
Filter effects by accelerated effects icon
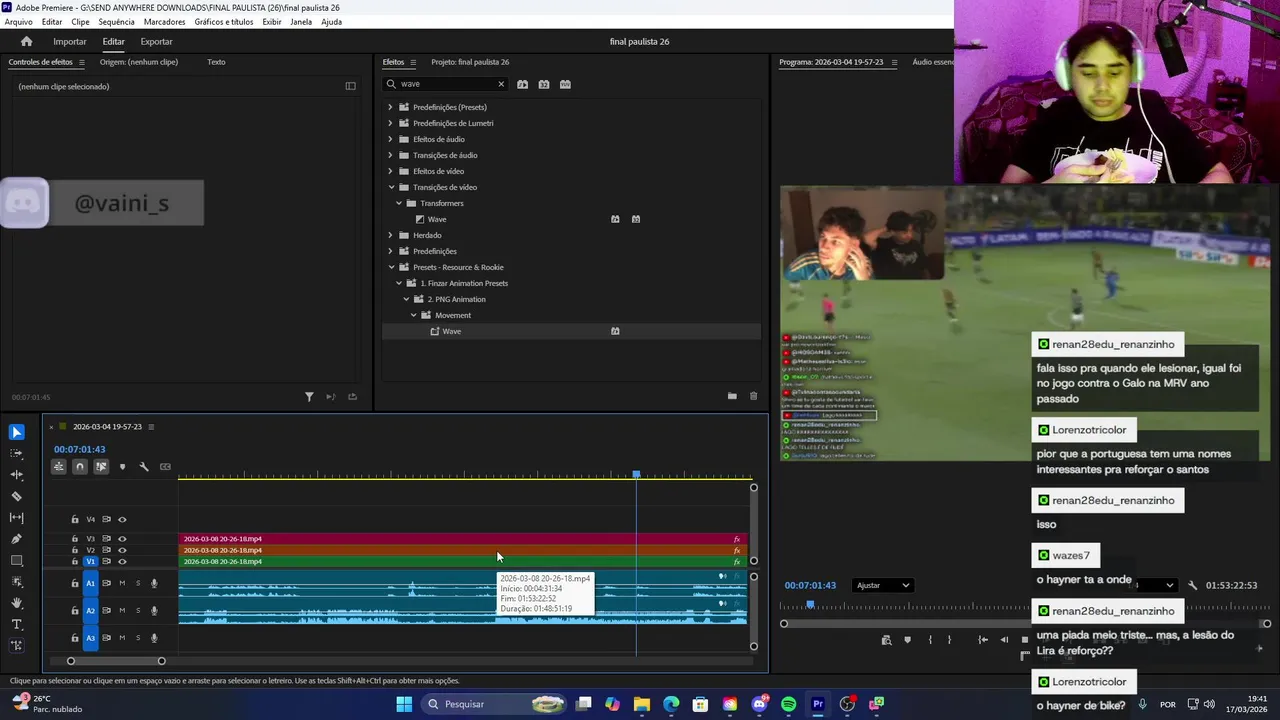tap(522, 84)
